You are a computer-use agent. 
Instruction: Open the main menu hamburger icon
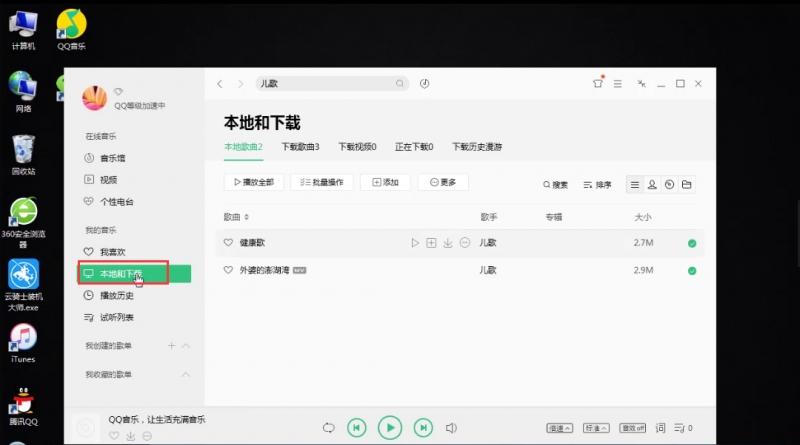coord(617,84)
